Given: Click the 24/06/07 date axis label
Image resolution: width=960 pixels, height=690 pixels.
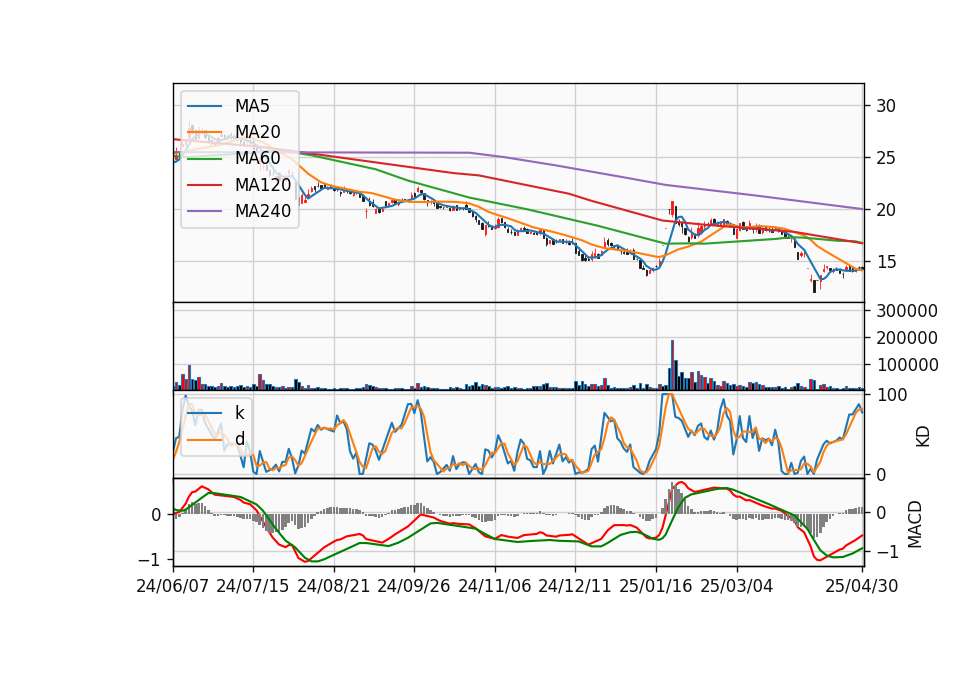Looking at the screenshot, I should tap(173, 586).
